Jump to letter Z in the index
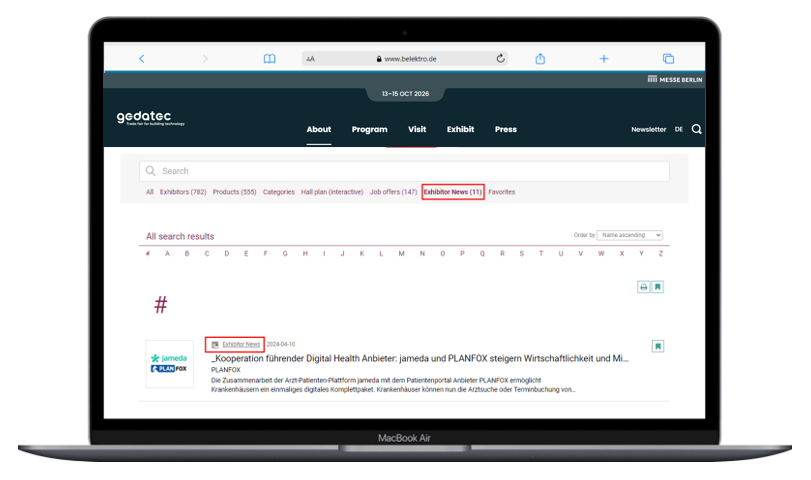811x480 pixels. (660, 253)
